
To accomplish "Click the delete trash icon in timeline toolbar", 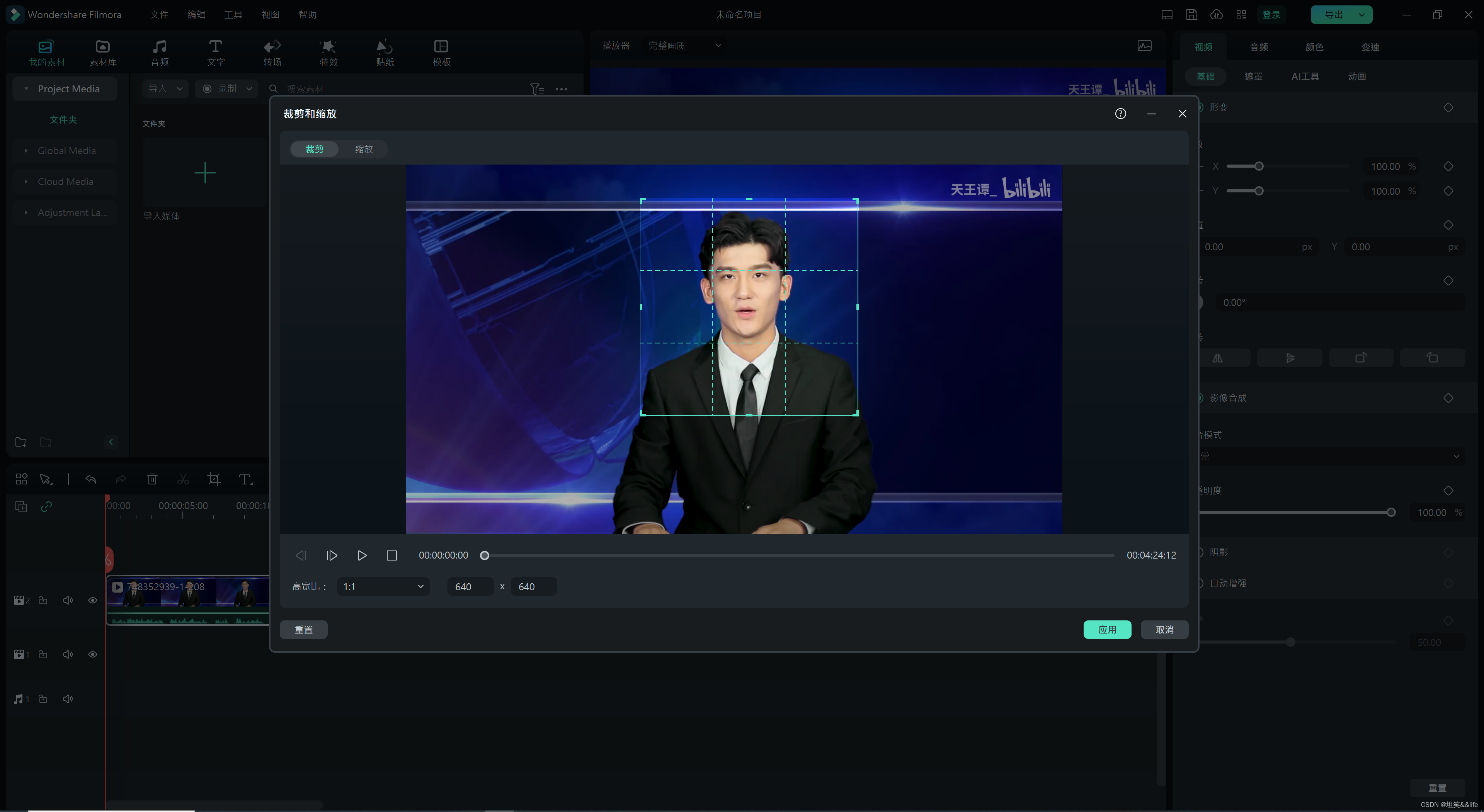I will coord(152,479).
